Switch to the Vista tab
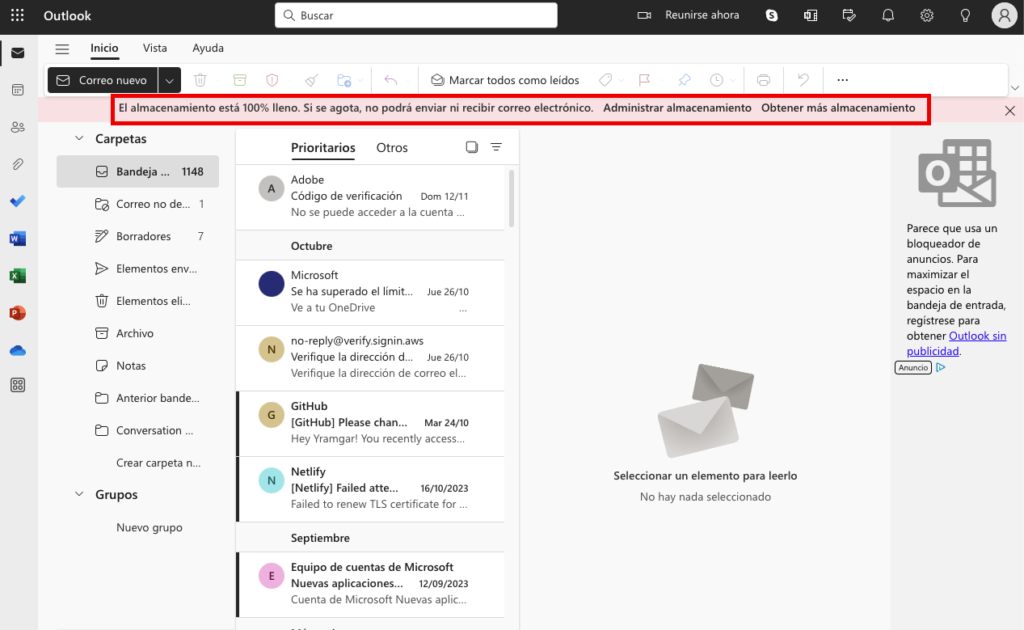The width and height of the screenshot is (1024, 630). pyautogui.click(x=155, y=48)
